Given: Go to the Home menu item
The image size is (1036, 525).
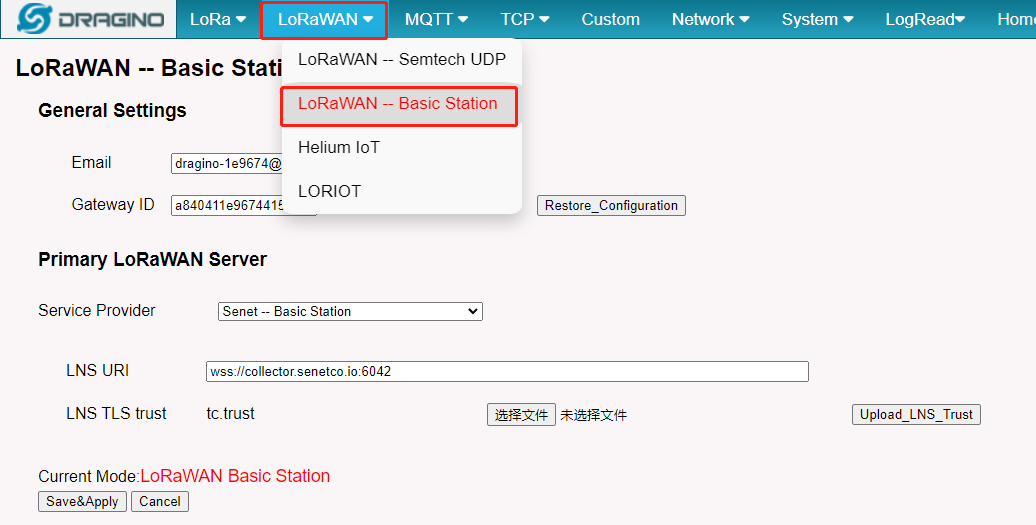Looking at the screenshot, I should pyautogui.click(x=1016, y=20).
